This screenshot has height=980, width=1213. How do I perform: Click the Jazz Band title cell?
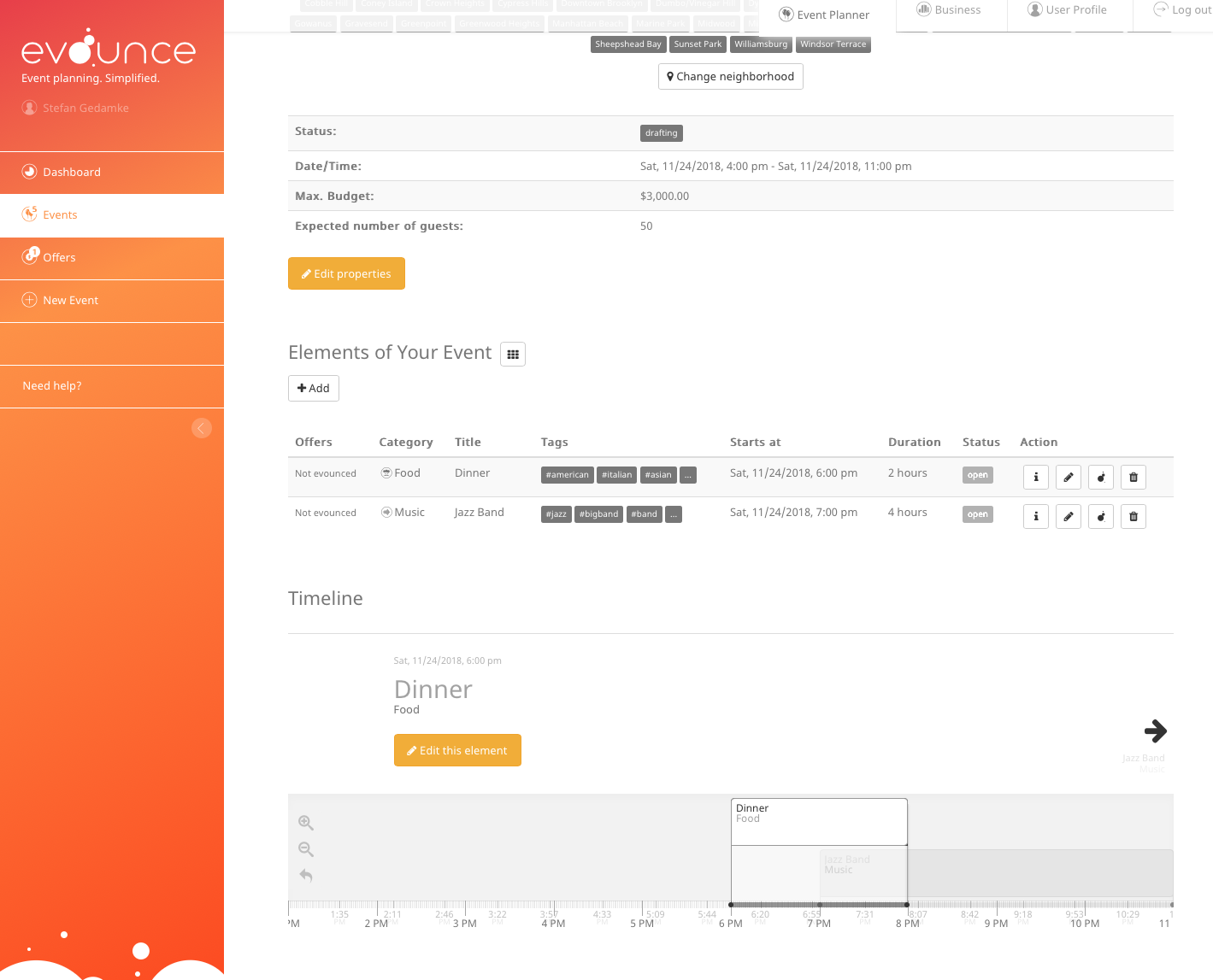click(480, 513)
